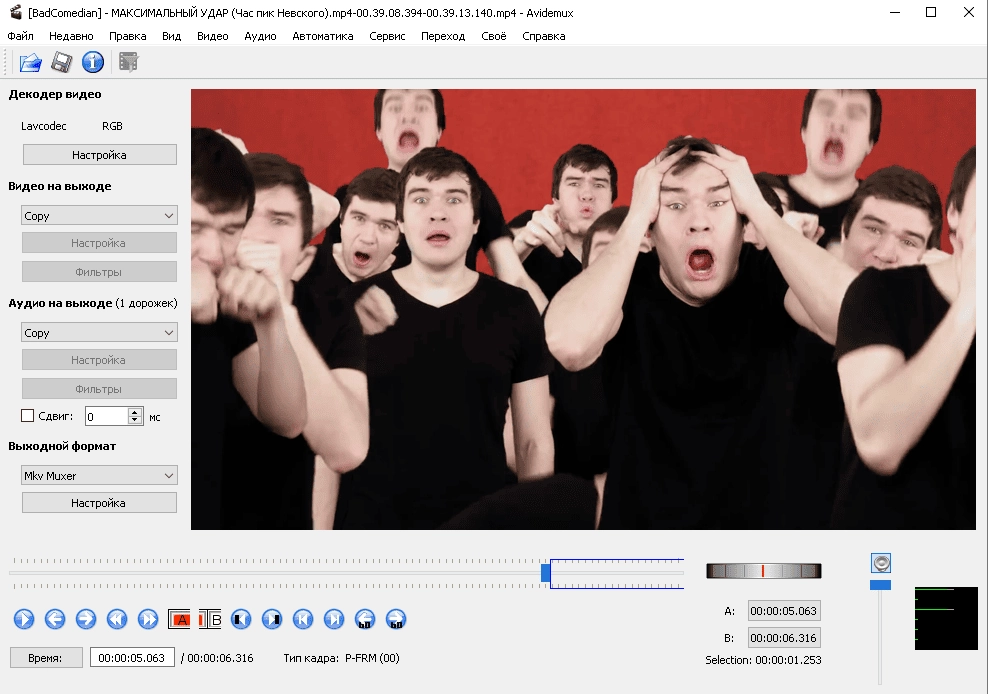
Task: Click the audio shift value field
Action: click(x=106, y=416)
